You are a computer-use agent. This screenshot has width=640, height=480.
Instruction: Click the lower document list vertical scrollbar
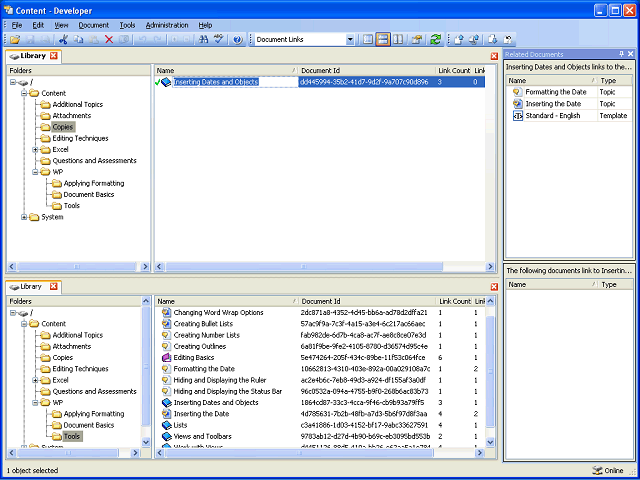[490, 371]
